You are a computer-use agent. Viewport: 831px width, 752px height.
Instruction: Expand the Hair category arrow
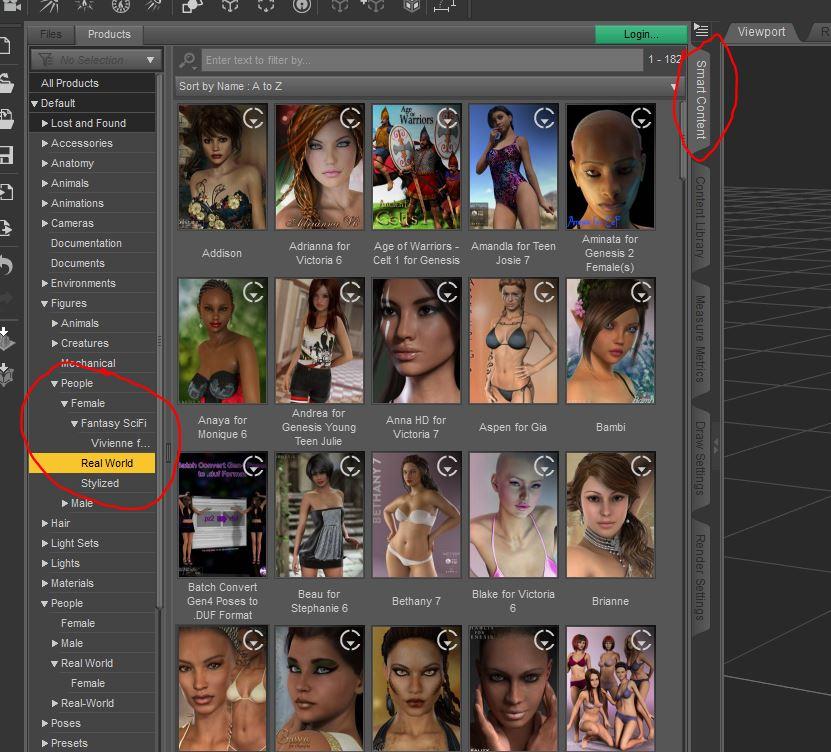[x=45, y=523]
